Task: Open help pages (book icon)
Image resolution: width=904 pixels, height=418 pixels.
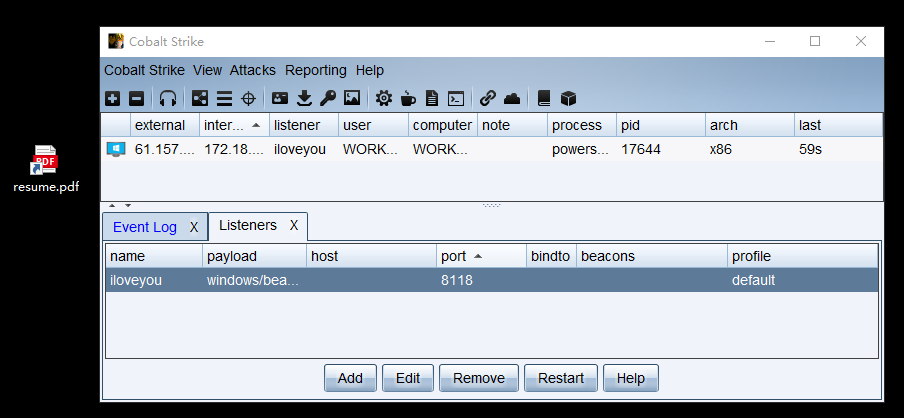Action: point(544,99)
